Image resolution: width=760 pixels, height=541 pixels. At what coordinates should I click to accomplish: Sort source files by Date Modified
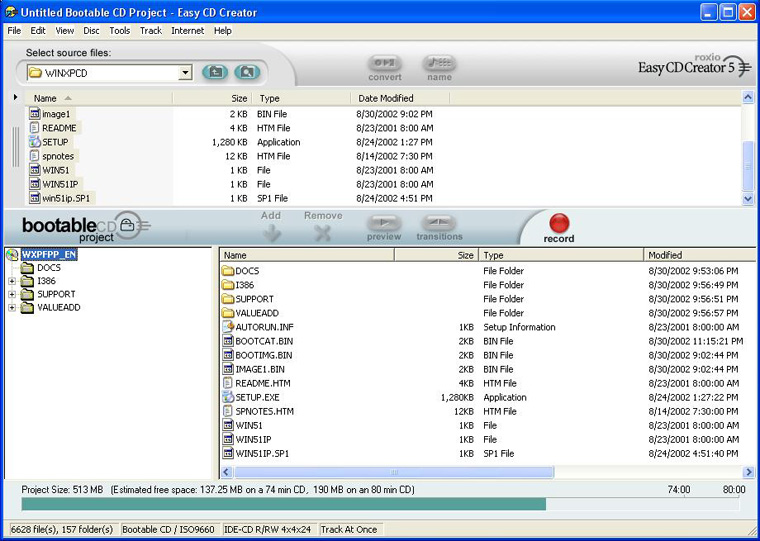click(x=400, y=98)
